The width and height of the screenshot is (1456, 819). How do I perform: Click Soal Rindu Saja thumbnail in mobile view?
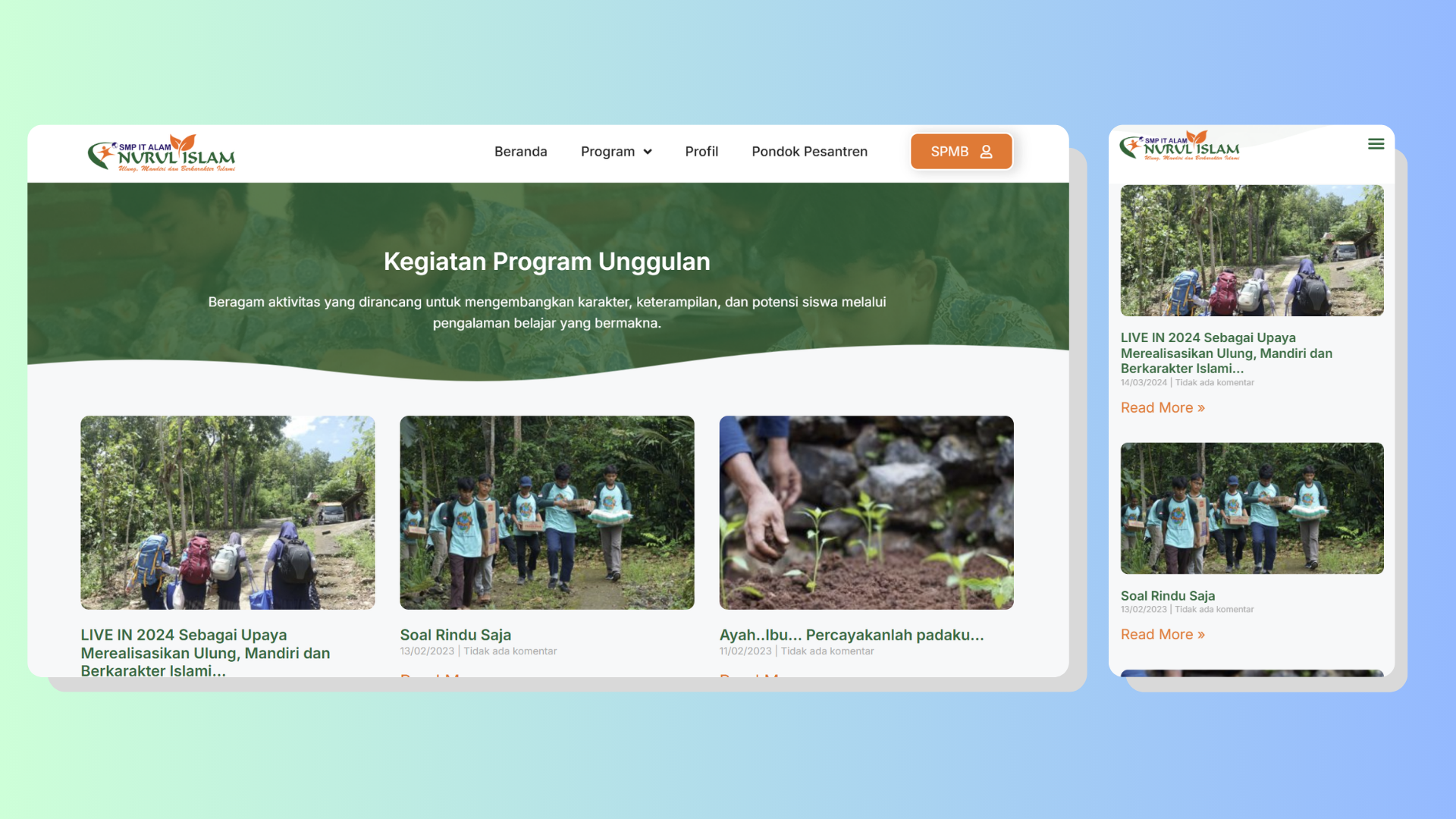coord(1252,508)
